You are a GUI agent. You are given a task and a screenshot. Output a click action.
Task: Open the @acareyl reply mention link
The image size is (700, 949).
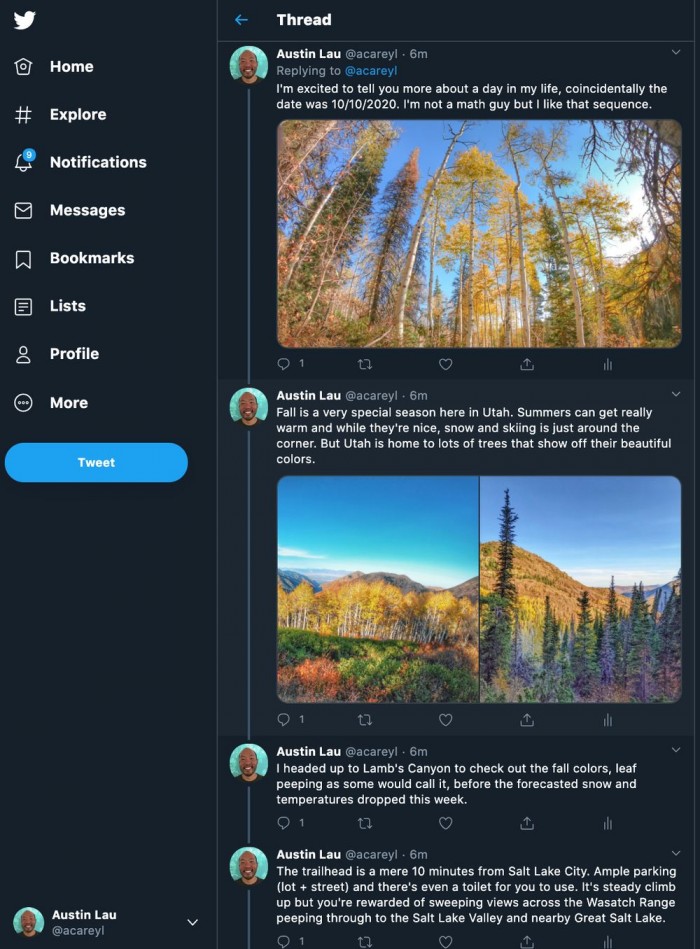tap(371, 71)
